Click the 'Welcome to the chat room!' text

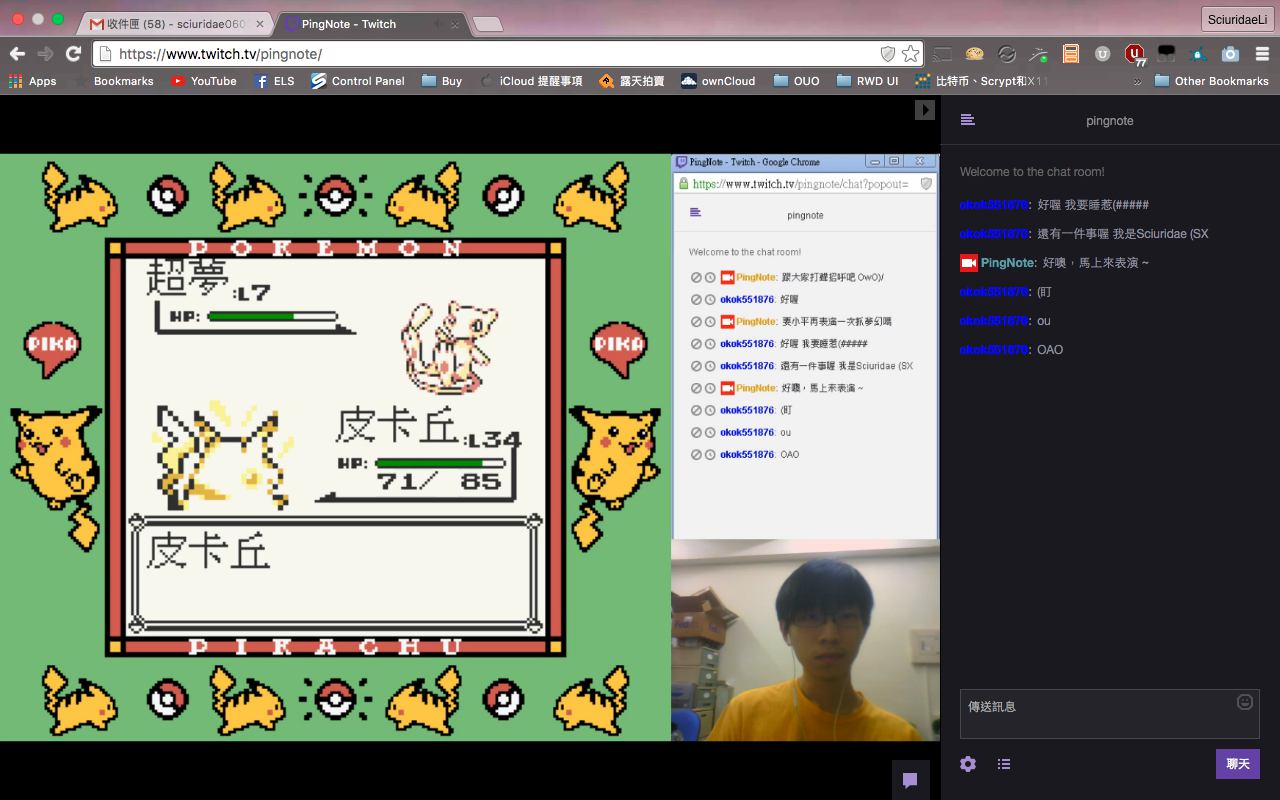(1032, 172)
